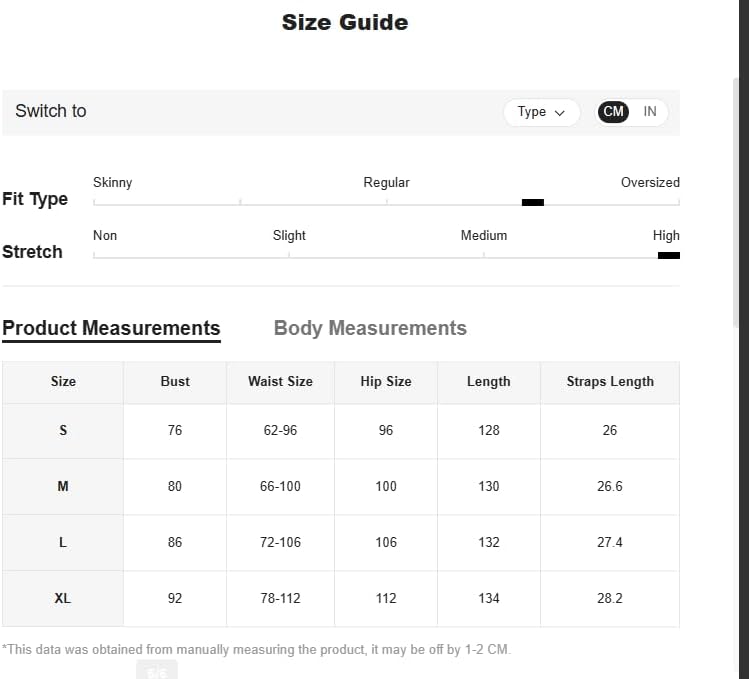Viewport: 749px width, 679px height.
Task: Select the Bust column header
Action: tap(175, 382)
